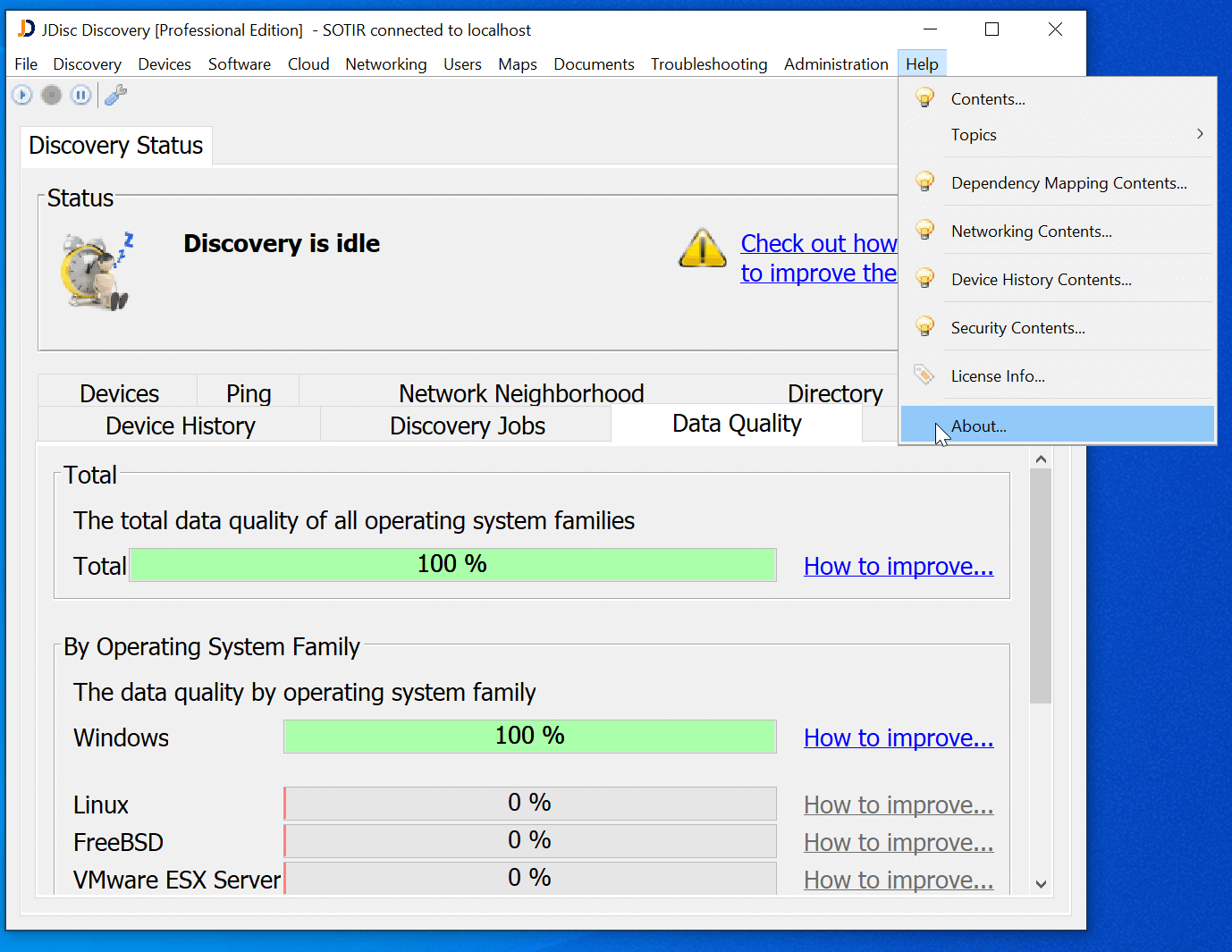Click How to improve... next to Total
This screenshot has width=1232, height=952.
pyautogui.click(x=898, y=565)
